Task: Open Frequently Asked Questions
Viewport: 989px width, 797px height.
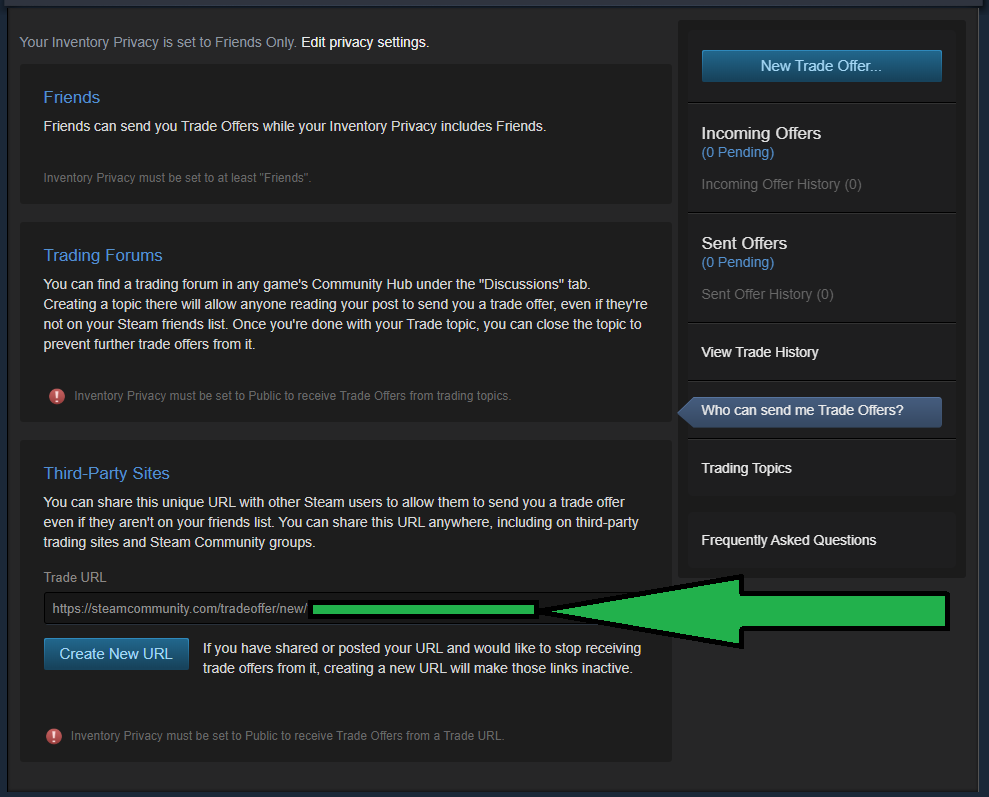Action: [788, 540]
